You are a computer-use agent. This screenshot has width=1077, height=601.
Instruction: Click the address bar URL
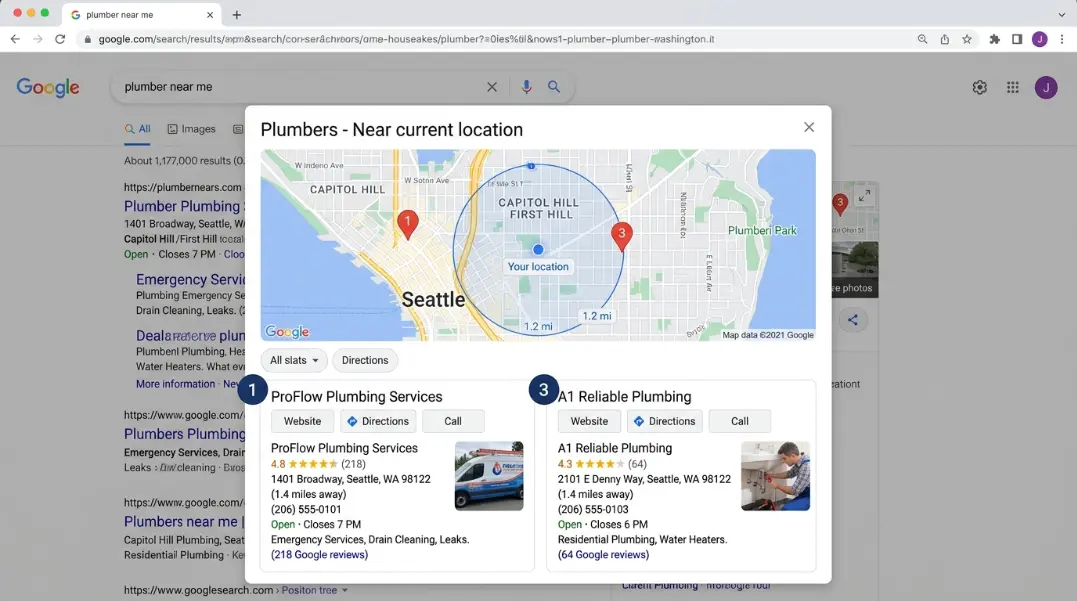pyautogui.click(x=406, y=39)
